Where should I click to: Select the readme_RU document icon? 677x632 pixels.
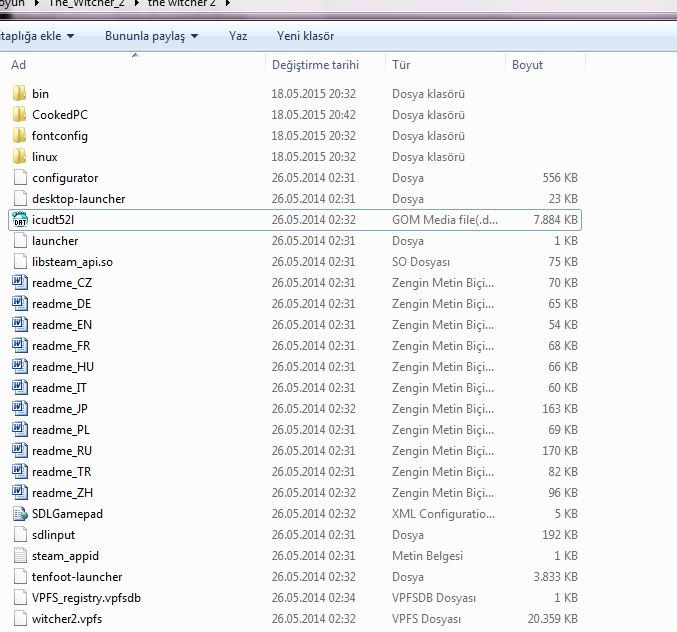[20, 451]
